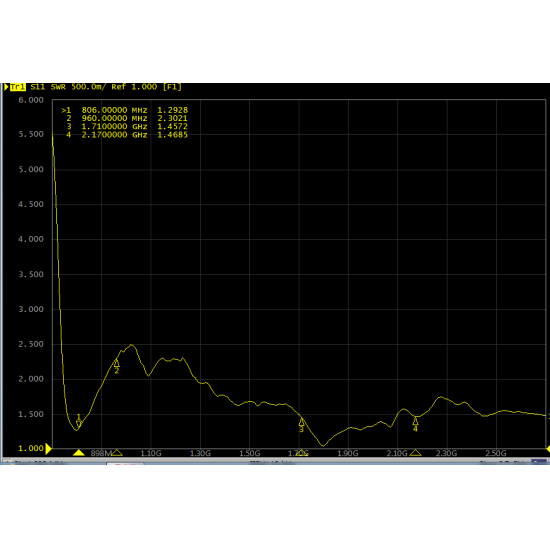Click the active trace arrow beside Tr1
The width and height of the screenshot is (550, 550).
click(6, 87)
